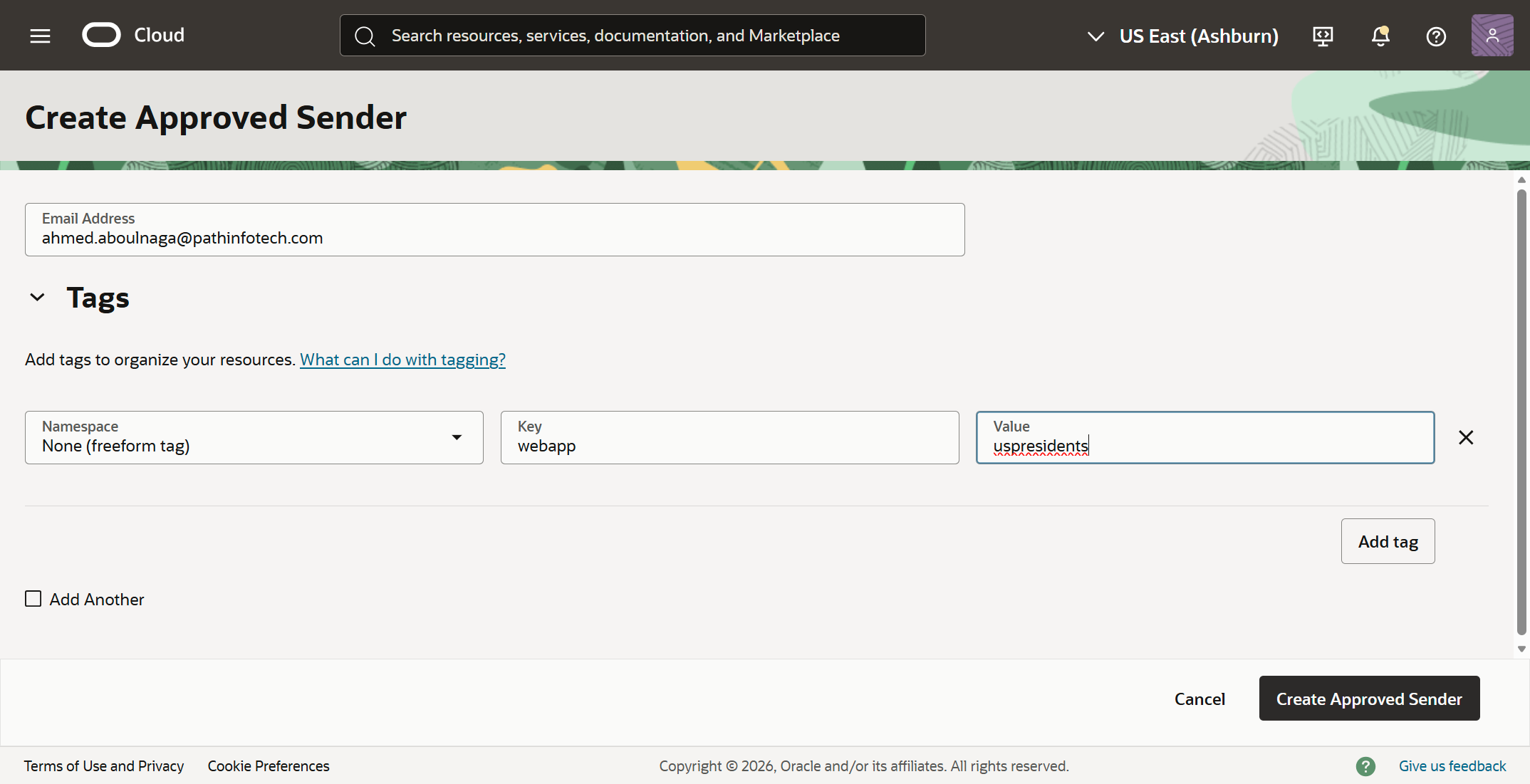Click the Create Approved Sender button
This screenshot has width=1530, height=784.
(1368, 699)
